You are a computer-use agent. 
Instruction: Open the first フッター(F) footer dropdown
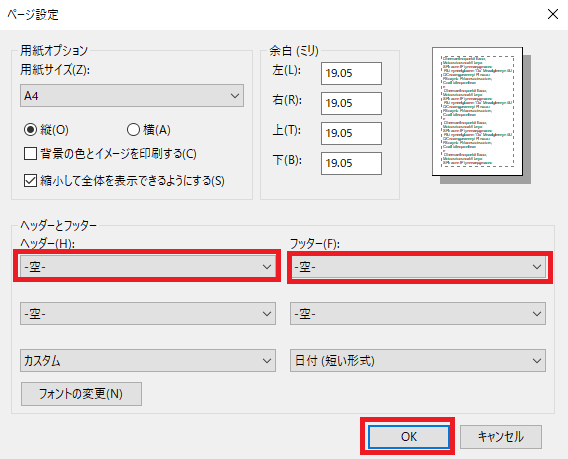tap(418, 267)
